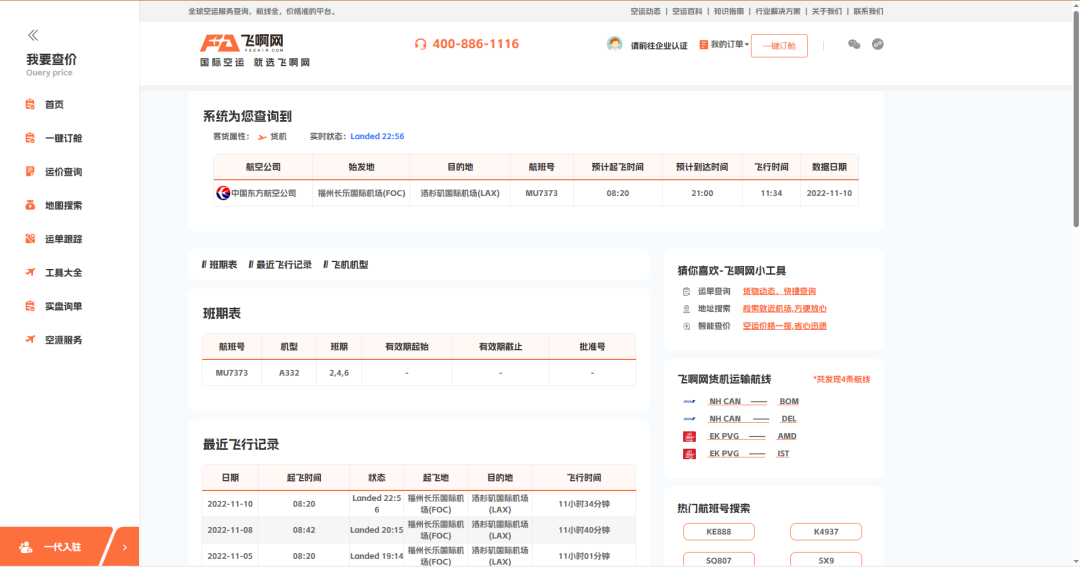Open 空运价格一搜,省心迅速 link
The width and height of the screenshot is (1080, 567).
[x=785, y=327]
